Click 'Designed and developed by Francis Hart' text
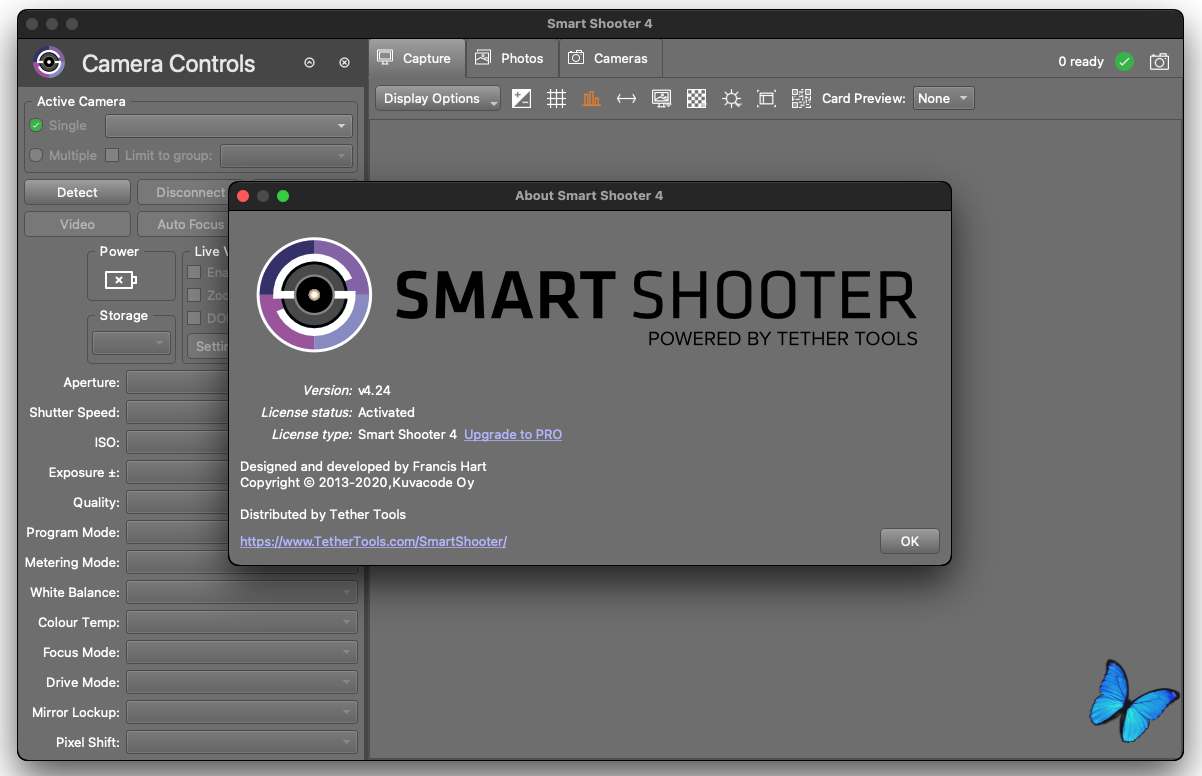 coord(364,466)
